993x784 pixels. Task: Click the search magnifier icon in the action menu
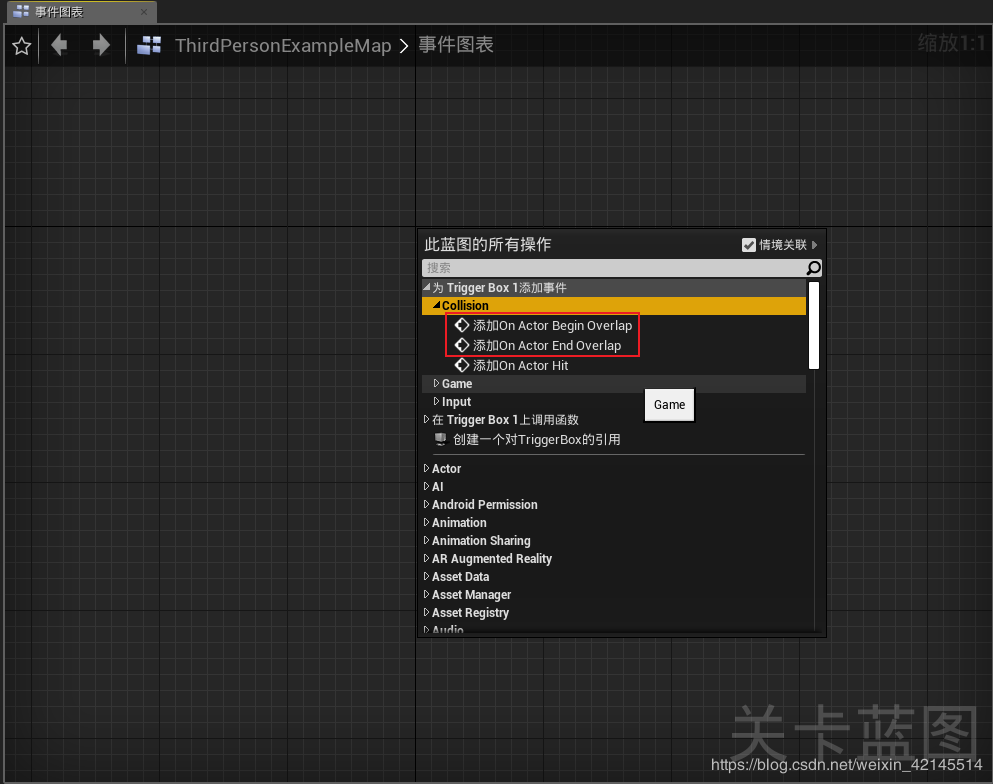(813, 268)
